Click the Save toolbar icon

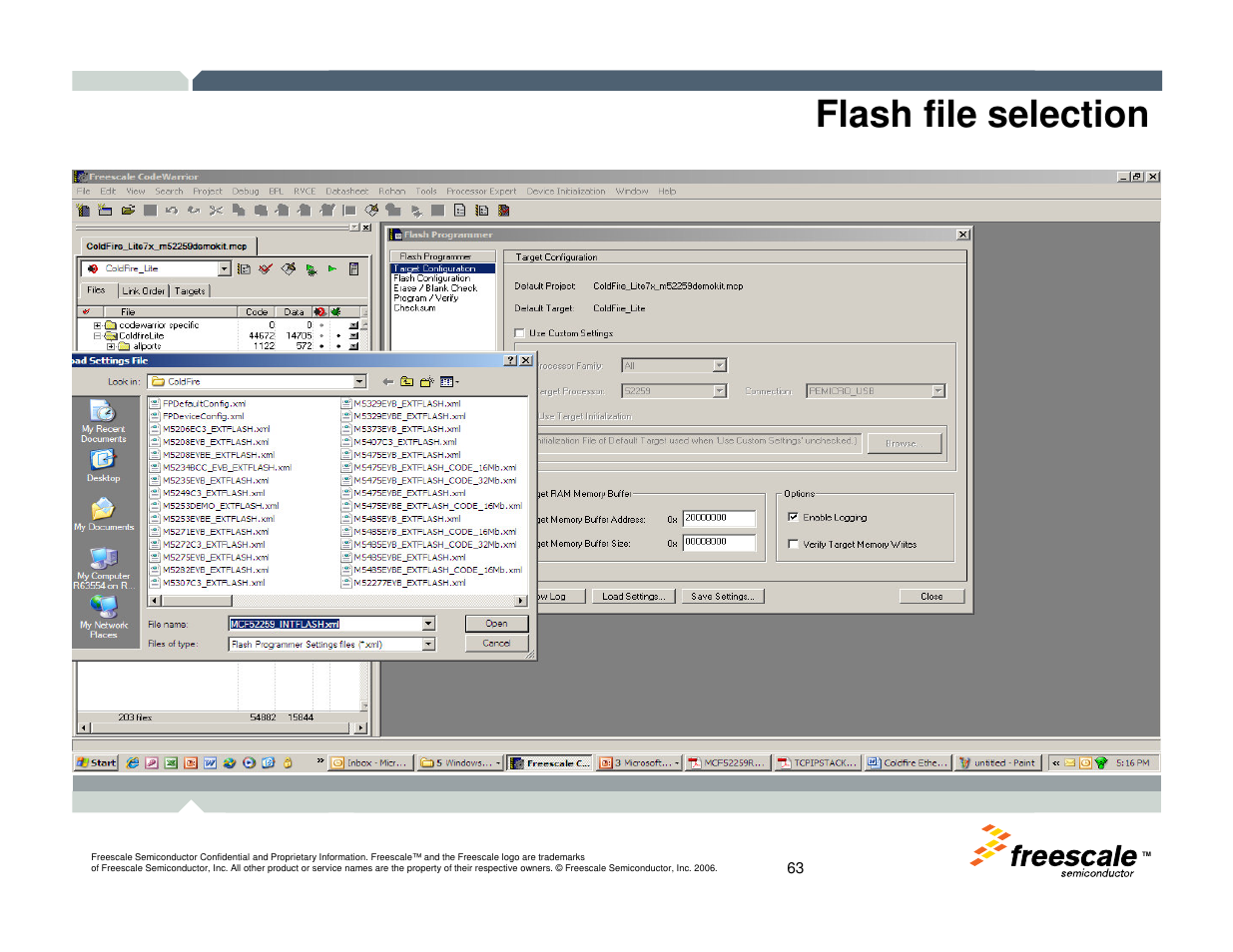(150, 211)
